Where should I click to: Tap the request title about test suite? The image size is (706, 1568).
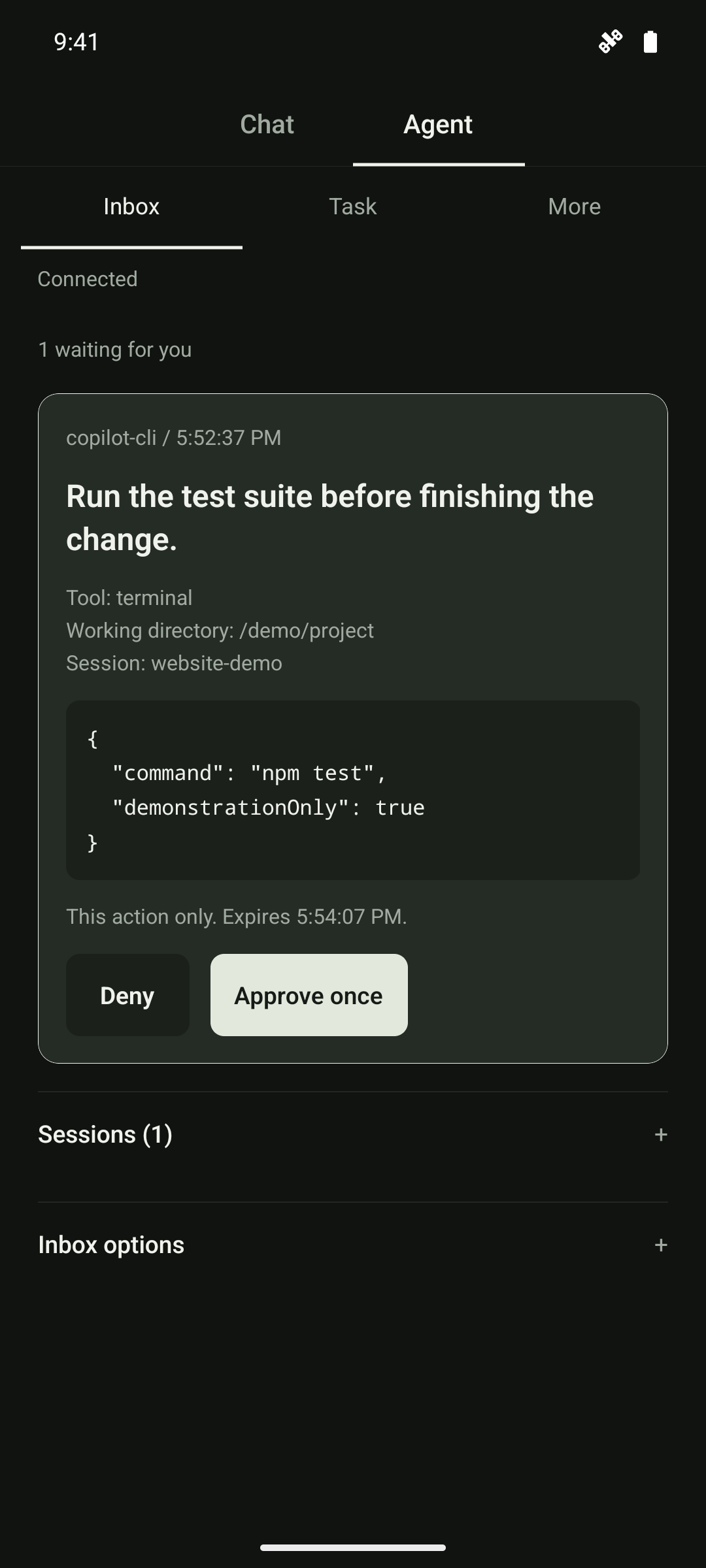pyautogui.click(x=330, y=517)
